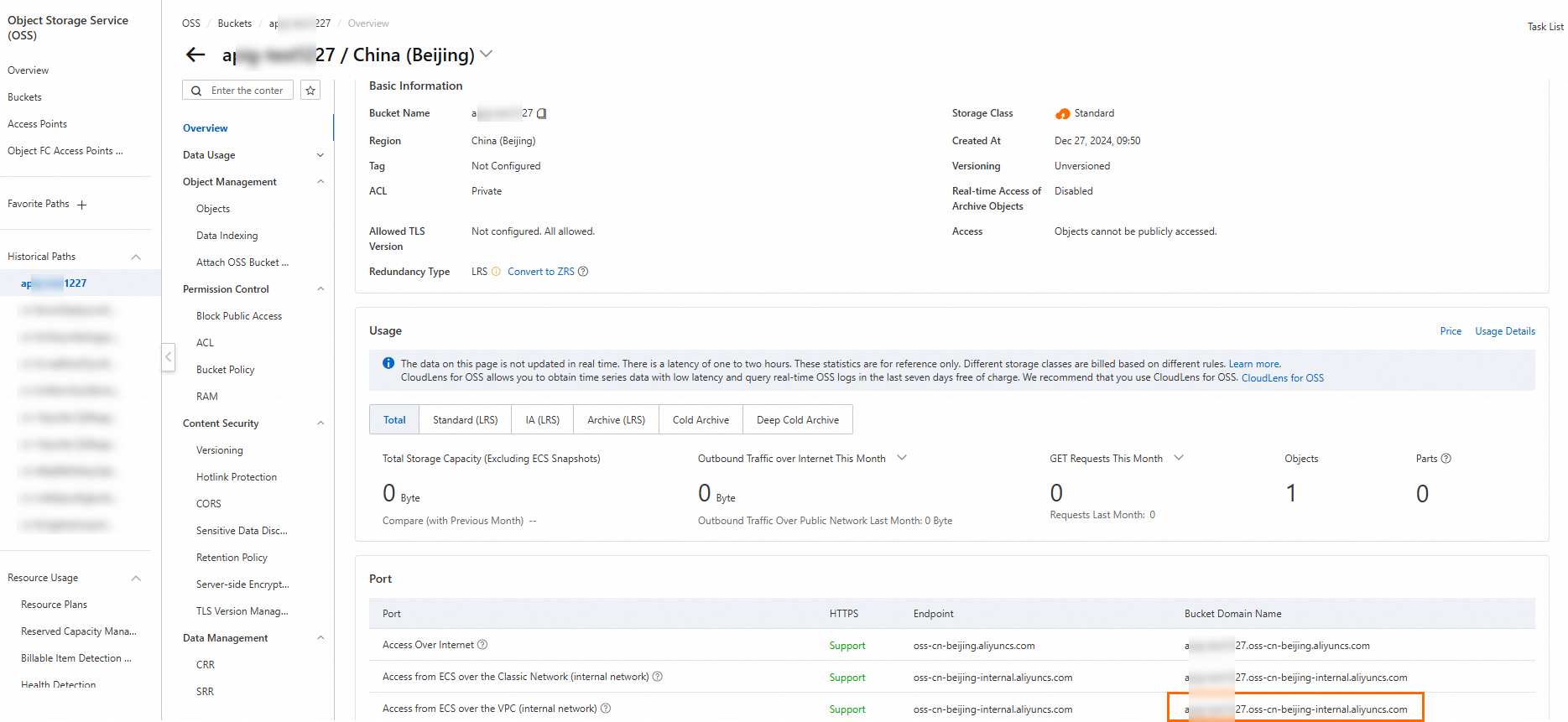Open help icon beside Convert to ZRS
The image size is (1568, 722).
[583, 272]
